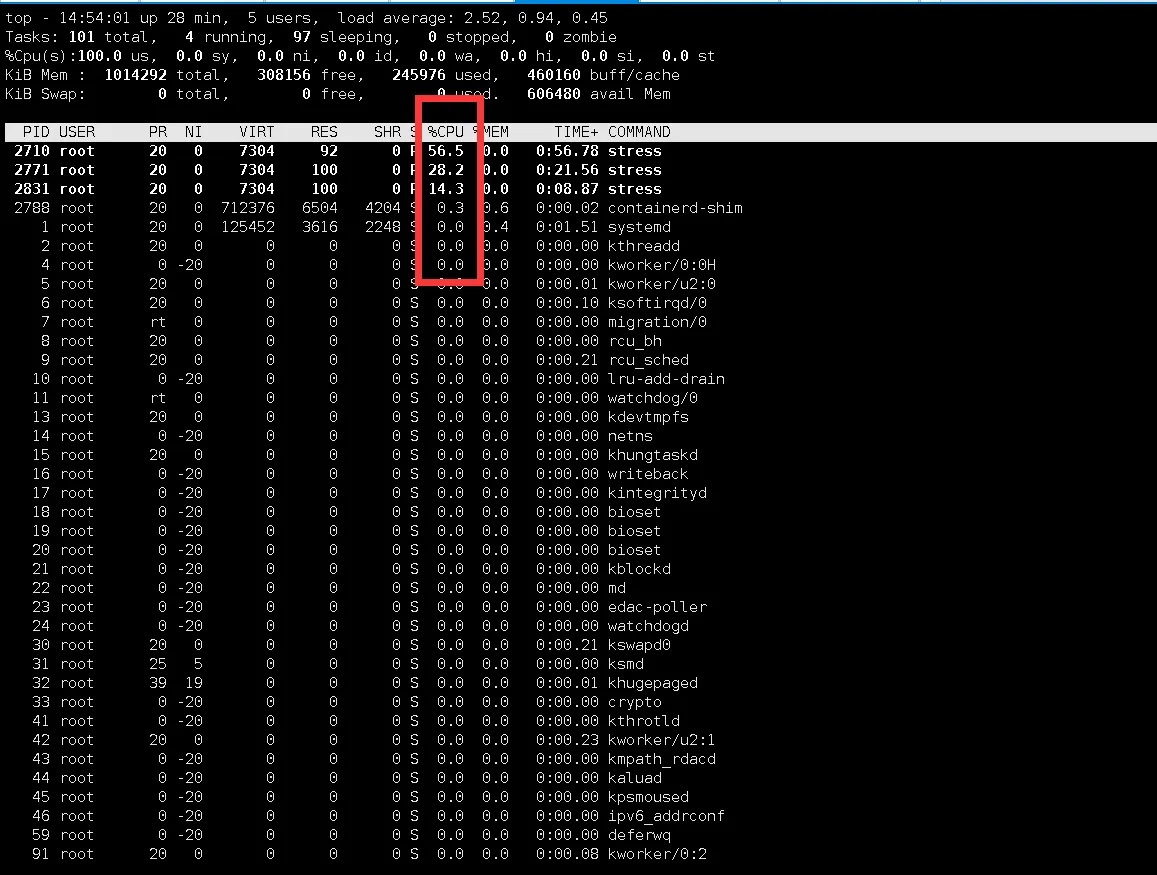Click the VIRT column header

click(x=256, y=132)
